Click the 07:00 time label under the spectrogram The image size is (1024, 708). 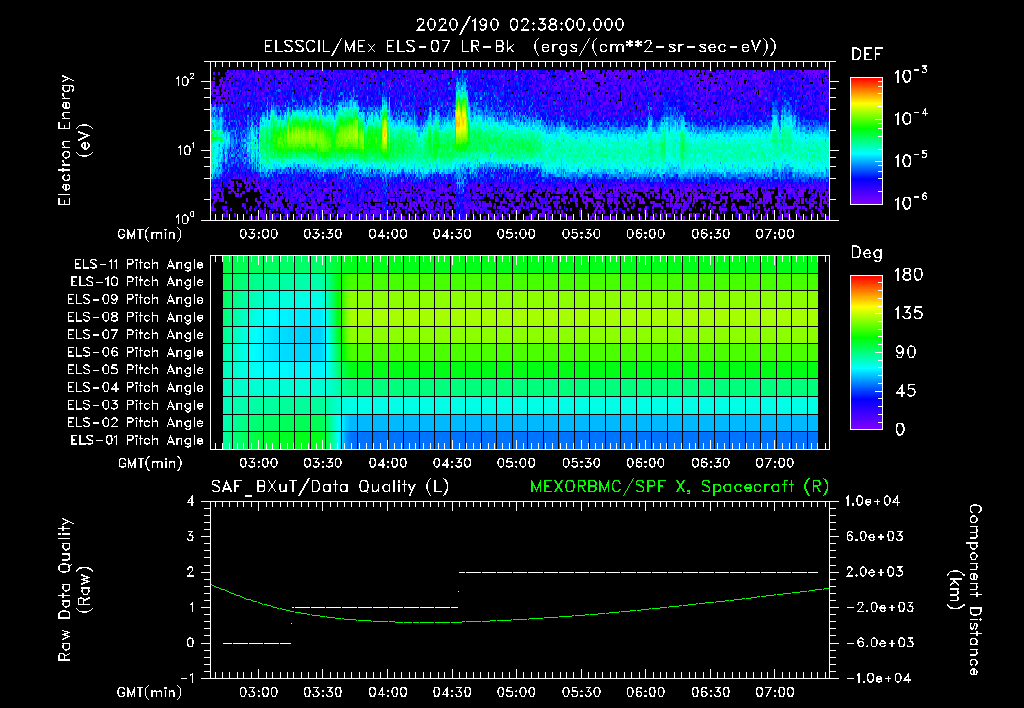[775, 234]
